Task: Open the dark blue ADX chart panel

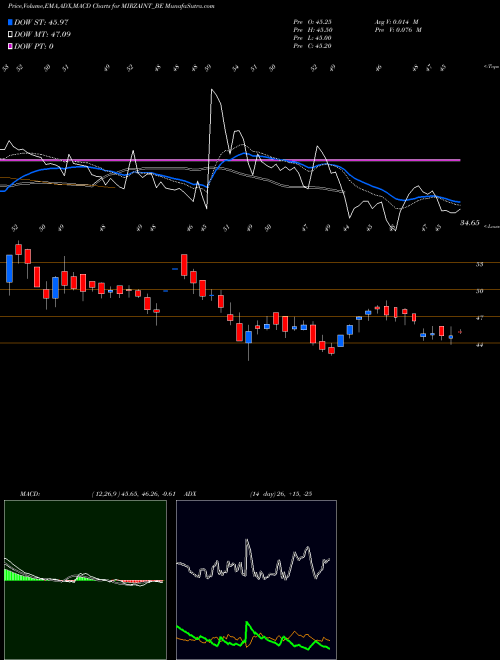Action: pyautogui.click(x=256, y=580)
